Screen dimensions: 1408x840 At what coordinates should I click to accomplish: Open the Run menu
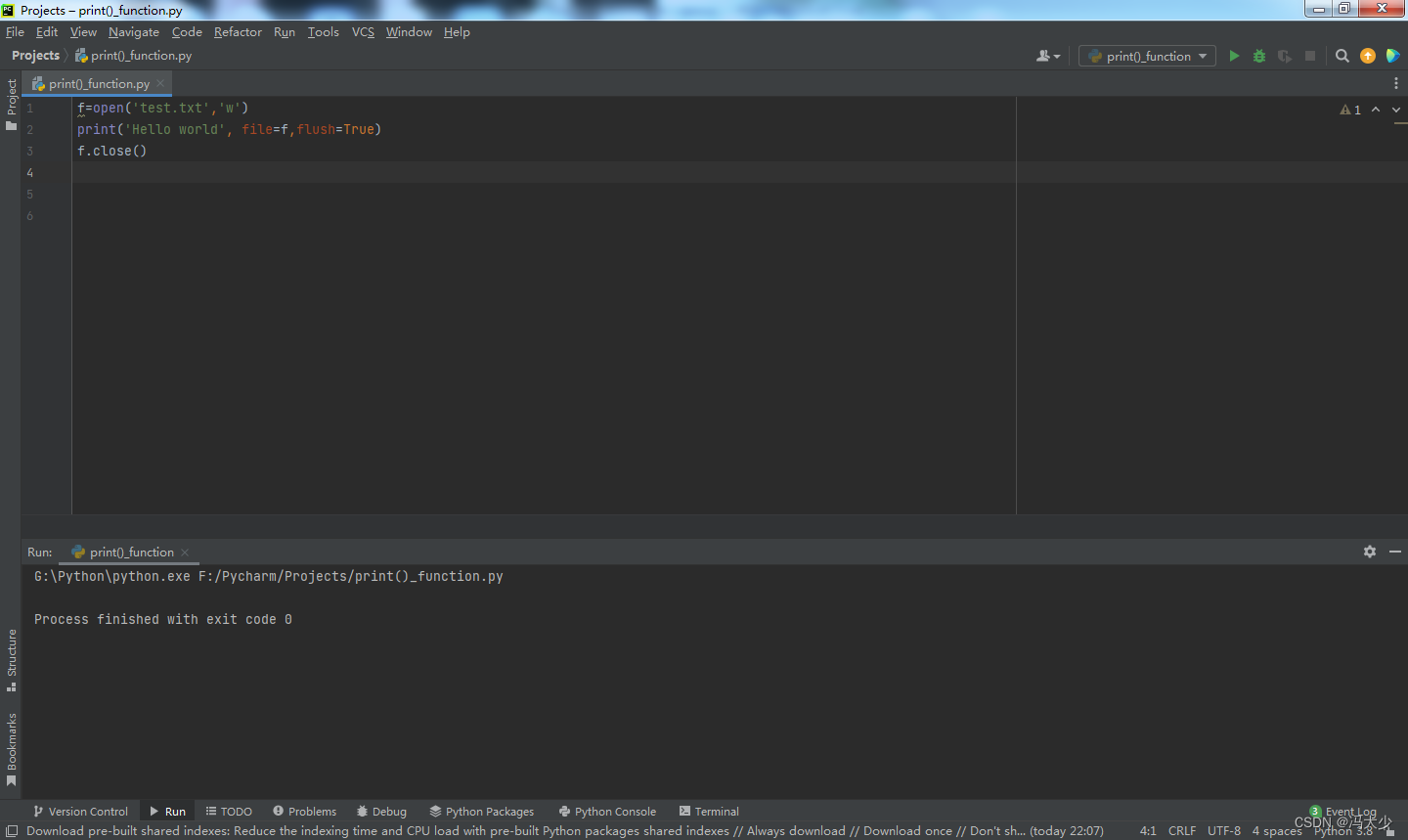(x=285, y=32)
